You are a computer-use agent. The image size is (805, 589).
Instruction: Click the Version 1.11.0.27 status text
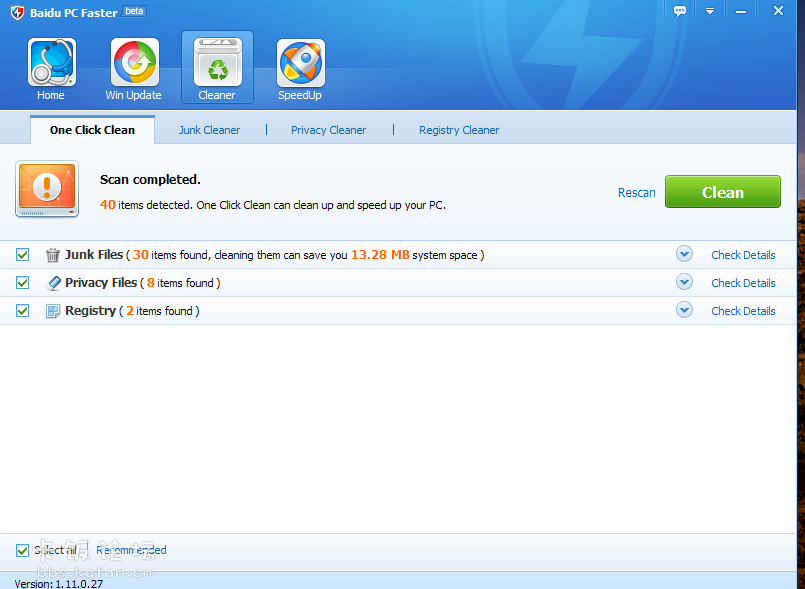coord(59,584)
